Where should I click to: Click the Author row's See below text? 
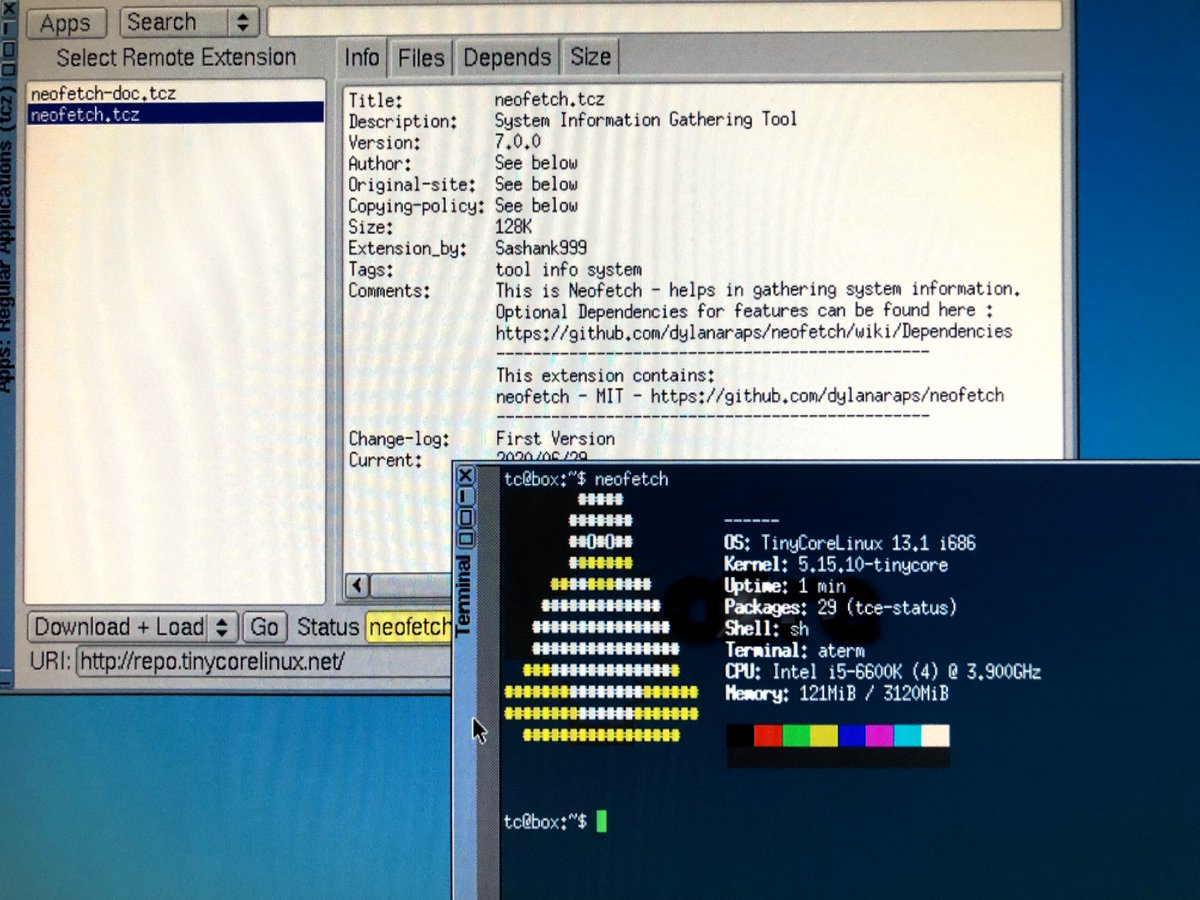click(x=537, y=163)
